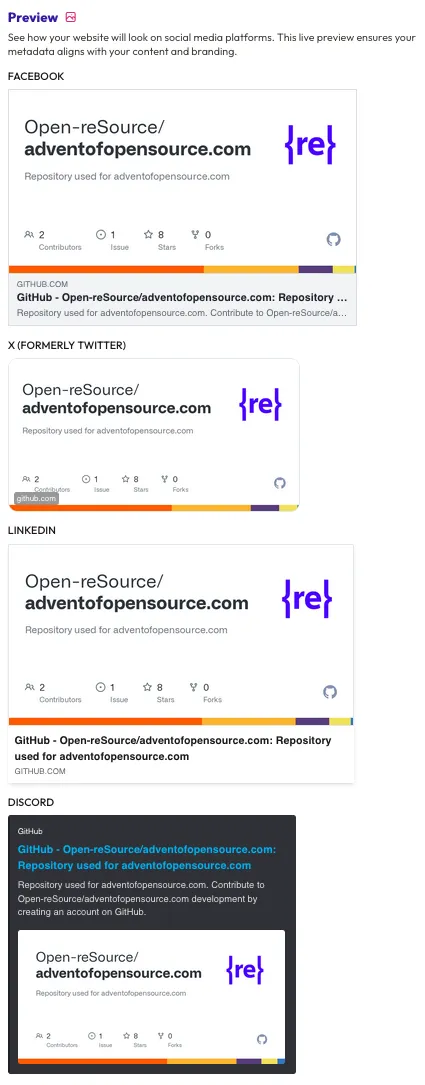This screenshot has width=425, height=1085.
Task: Click the forks icon in X preview
Action: [165, 478]
